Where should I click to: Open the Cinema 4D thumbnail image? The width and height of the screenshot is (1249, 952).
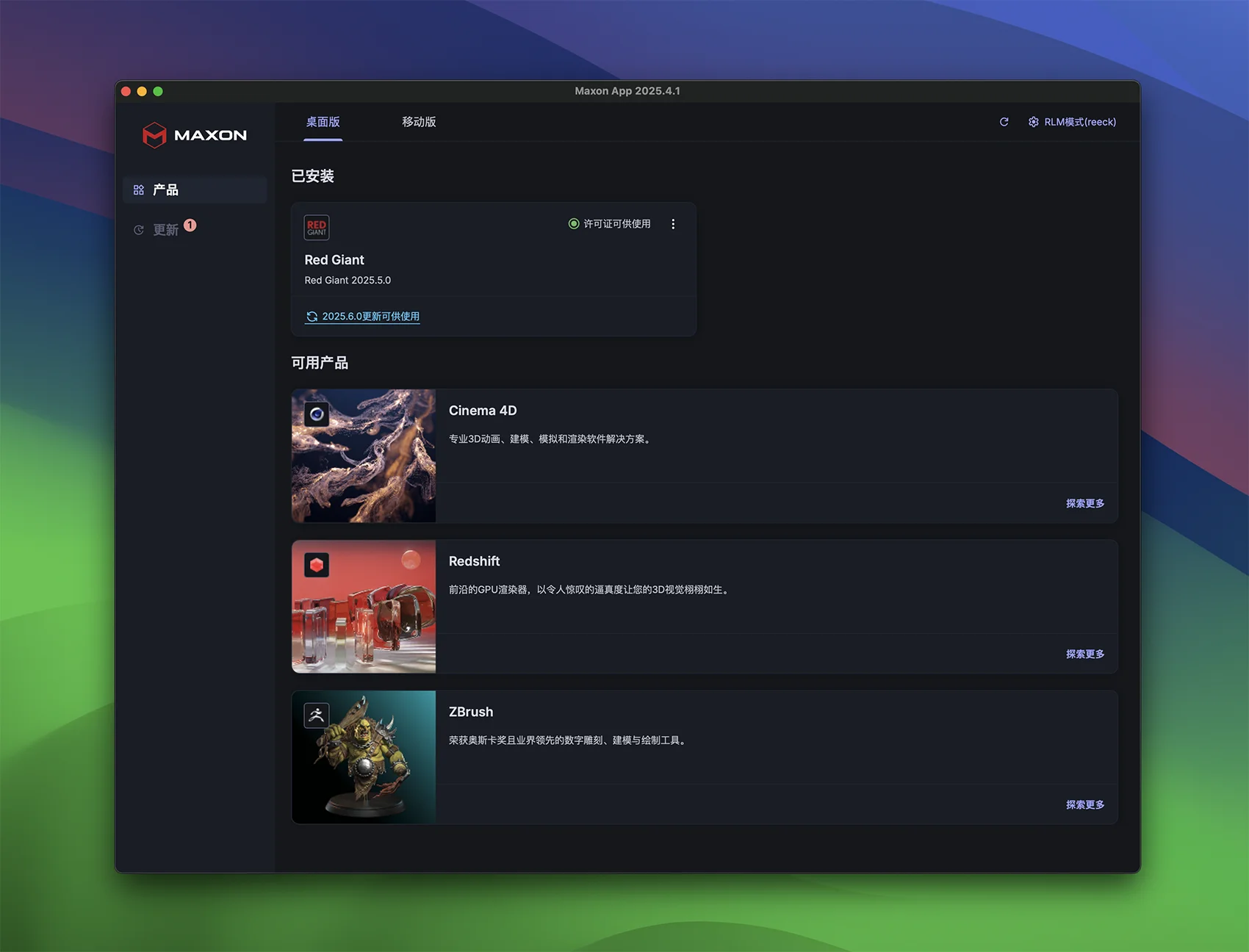coord(364,456)
